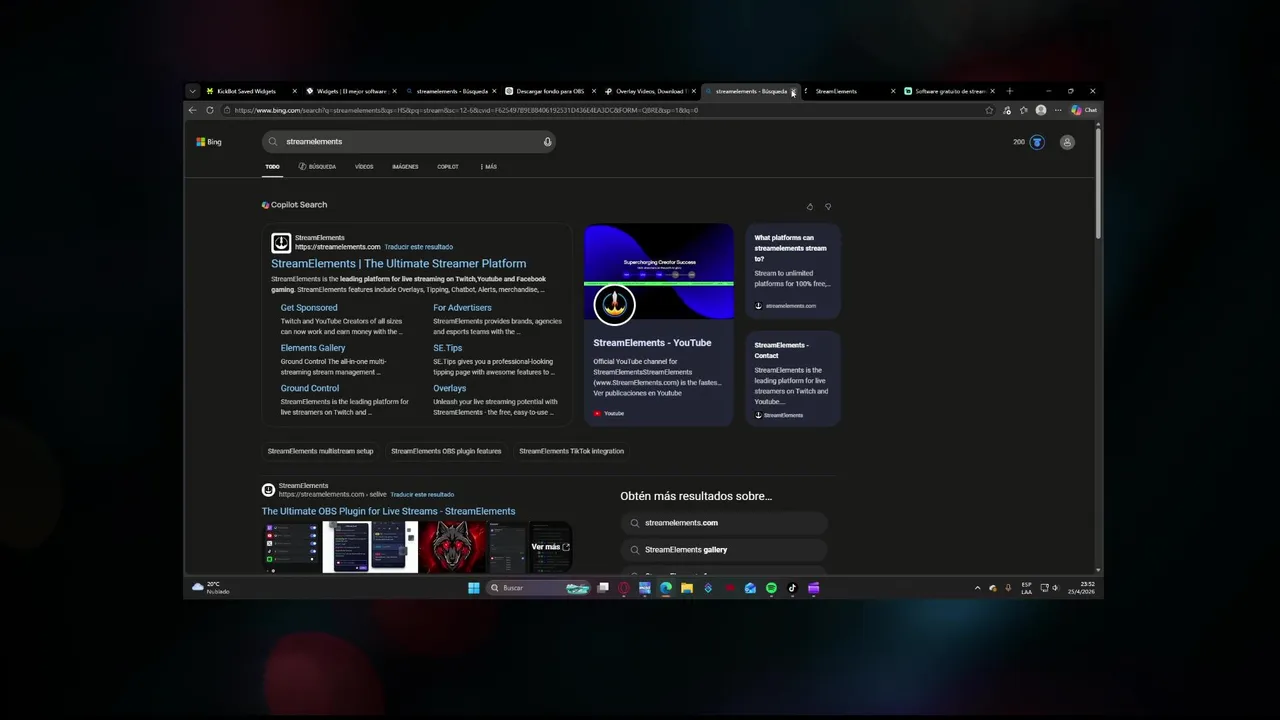Open the SE.Tips sublink
Viewport: 1280px width, 720px height.
point(447,348)
